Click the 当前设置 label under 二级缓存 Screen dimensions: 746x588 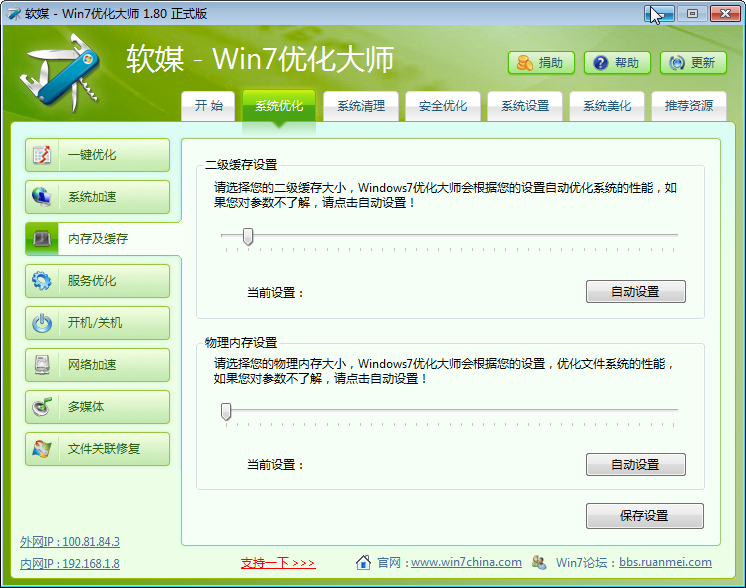coord(275,293)
